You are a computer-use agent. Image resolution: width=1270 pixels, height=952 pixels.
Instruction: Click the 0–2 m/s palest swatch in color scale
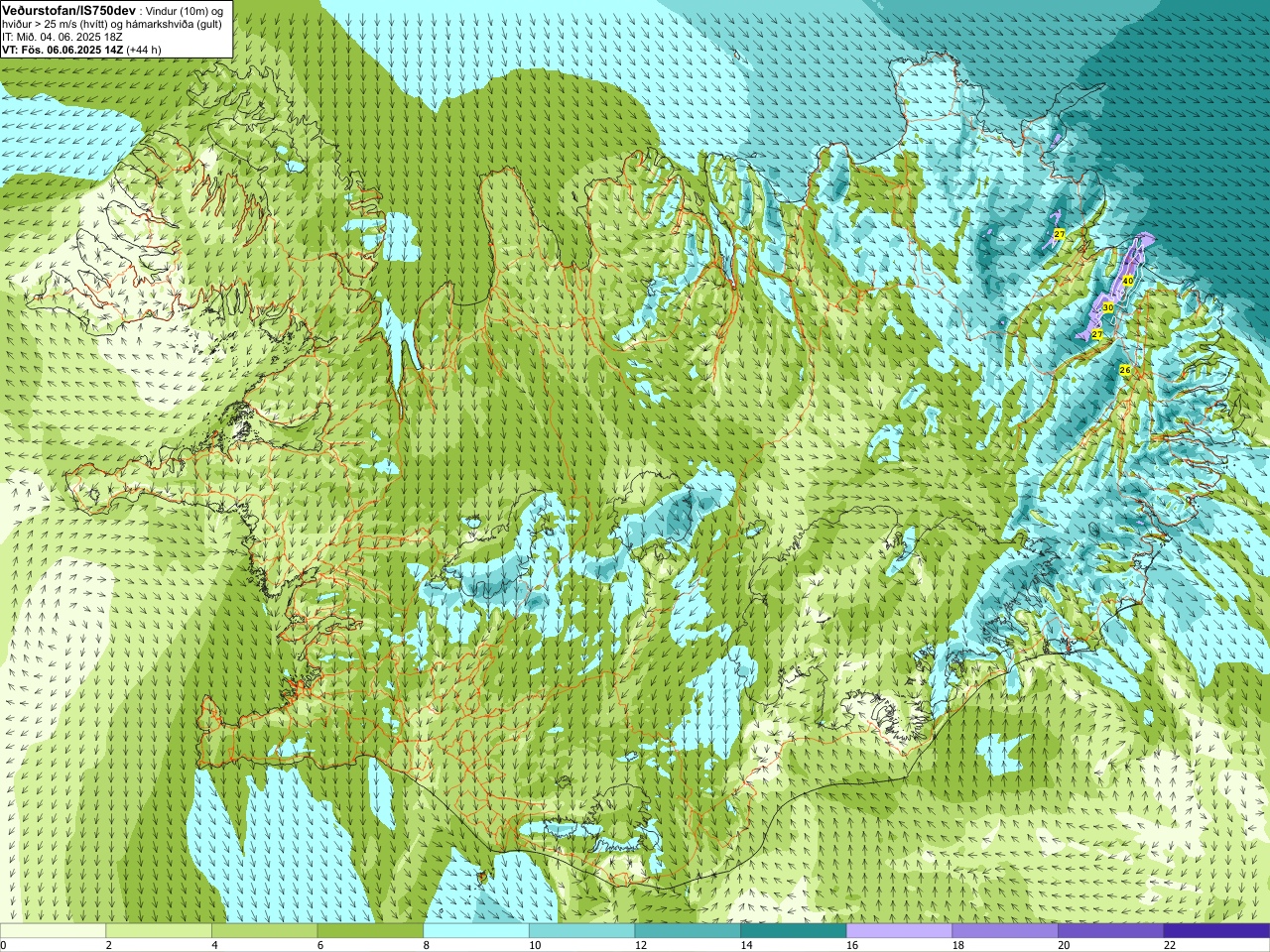click(x=53, y=931)
